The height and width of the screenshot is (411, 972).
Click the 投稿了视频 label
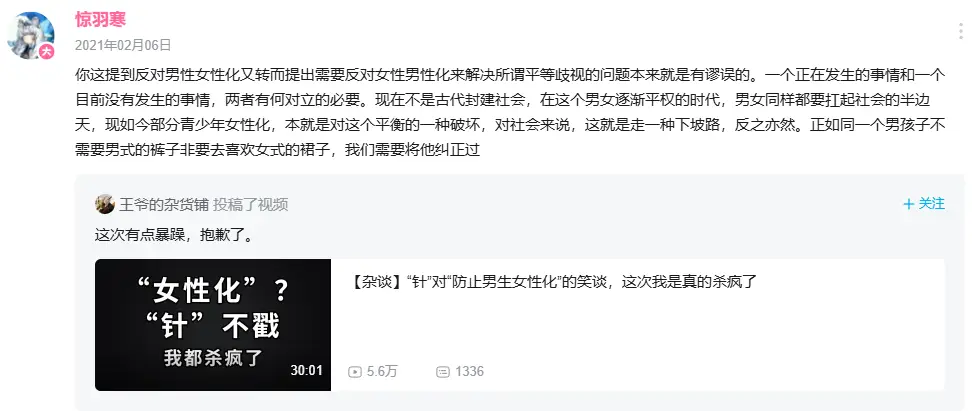pos(250,205)
